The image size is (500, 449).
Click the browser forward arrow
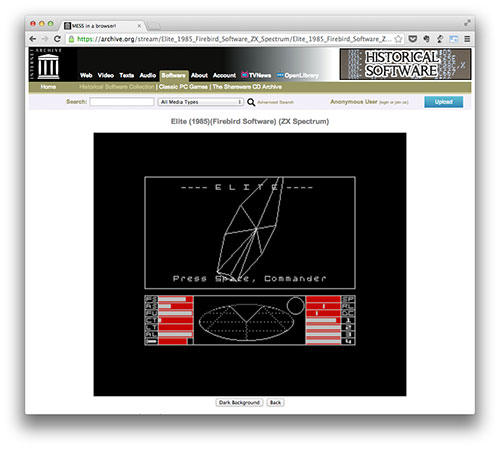click(x=45, y=39)
